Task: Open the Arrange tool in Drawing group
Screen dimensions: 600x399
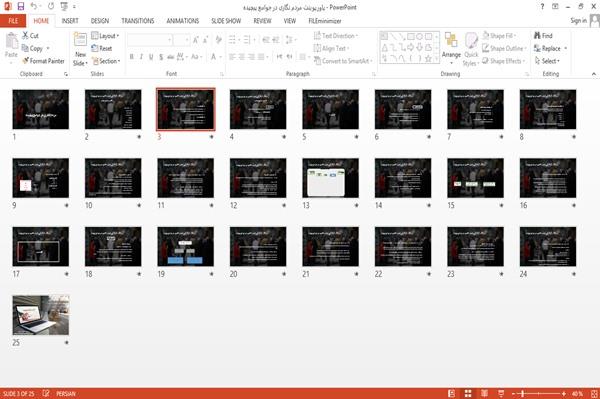Action: (x=451, y=48)
